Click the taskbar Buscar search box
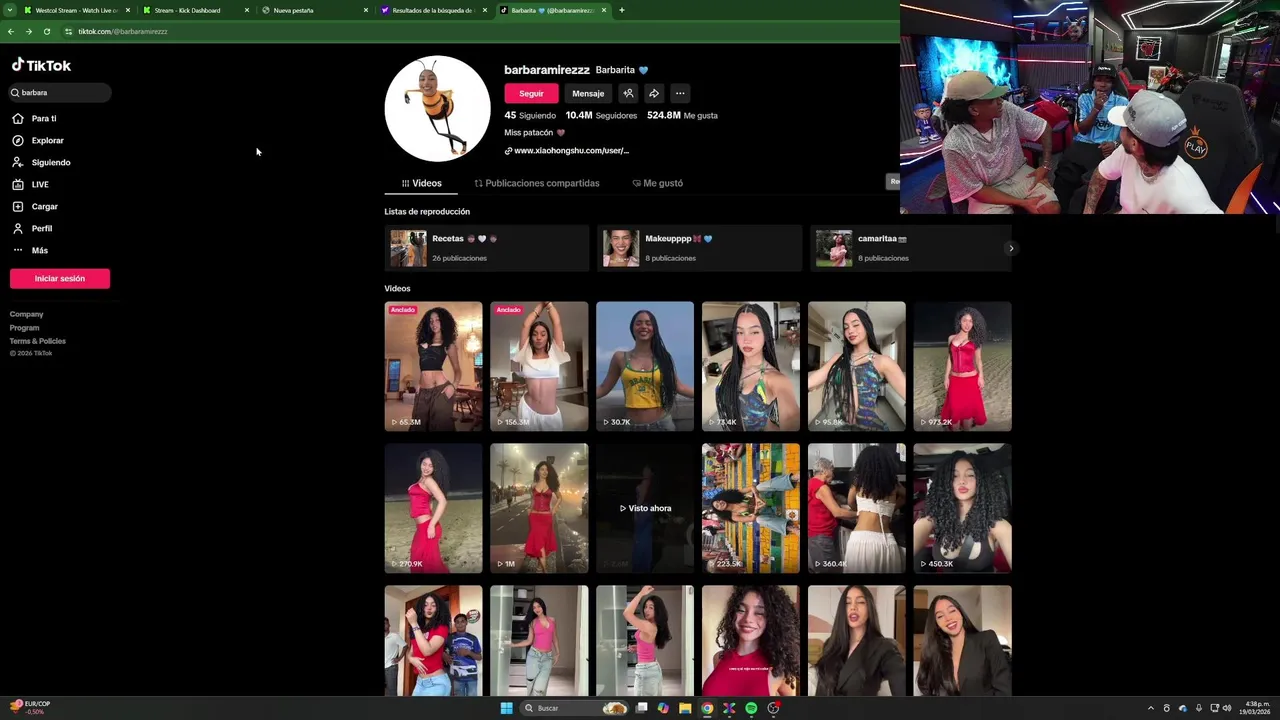 [x=574, y=708]
